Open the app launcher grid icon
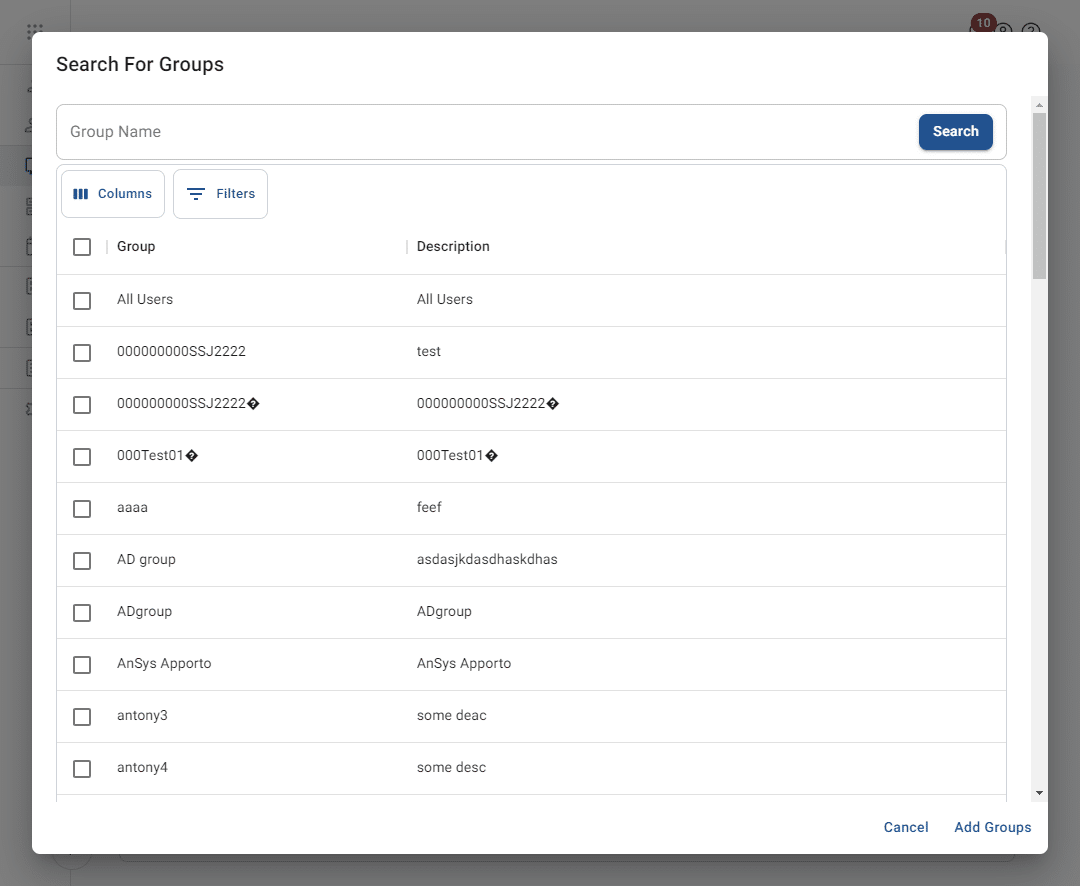This screenshot has height=886, width=1080. click(33, 26)
